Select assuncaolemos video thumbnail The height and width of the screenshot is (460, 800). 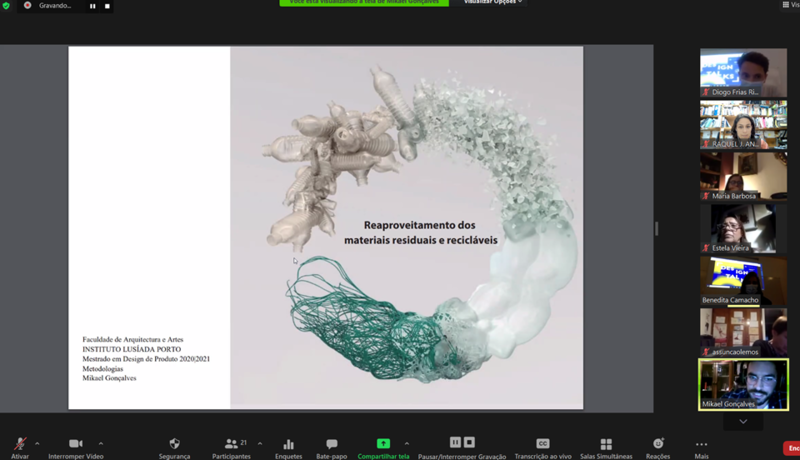tap(743, 333)
